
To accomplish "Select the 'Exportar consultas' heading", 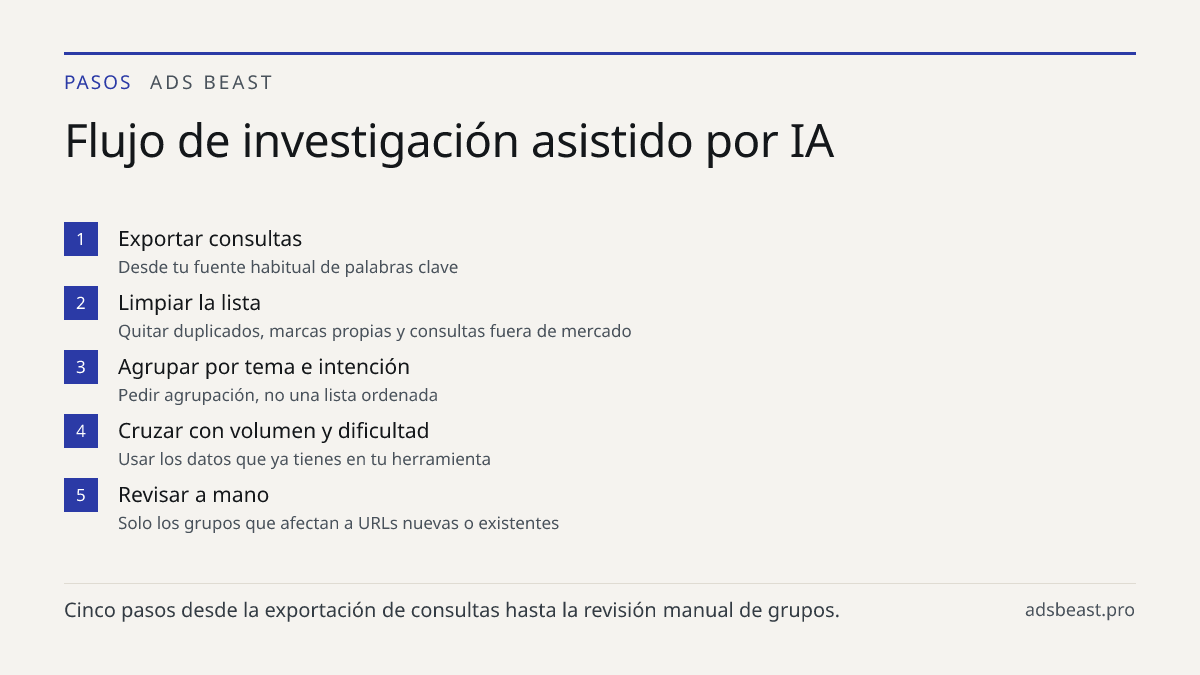I will tap(210, 239).
